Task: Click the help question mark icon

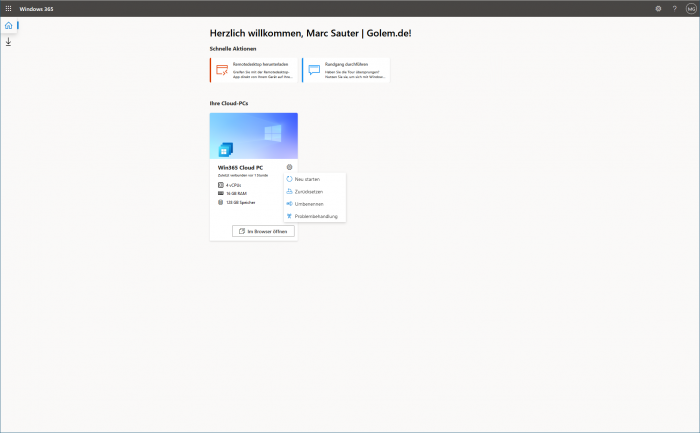Action: coord(675,8)
